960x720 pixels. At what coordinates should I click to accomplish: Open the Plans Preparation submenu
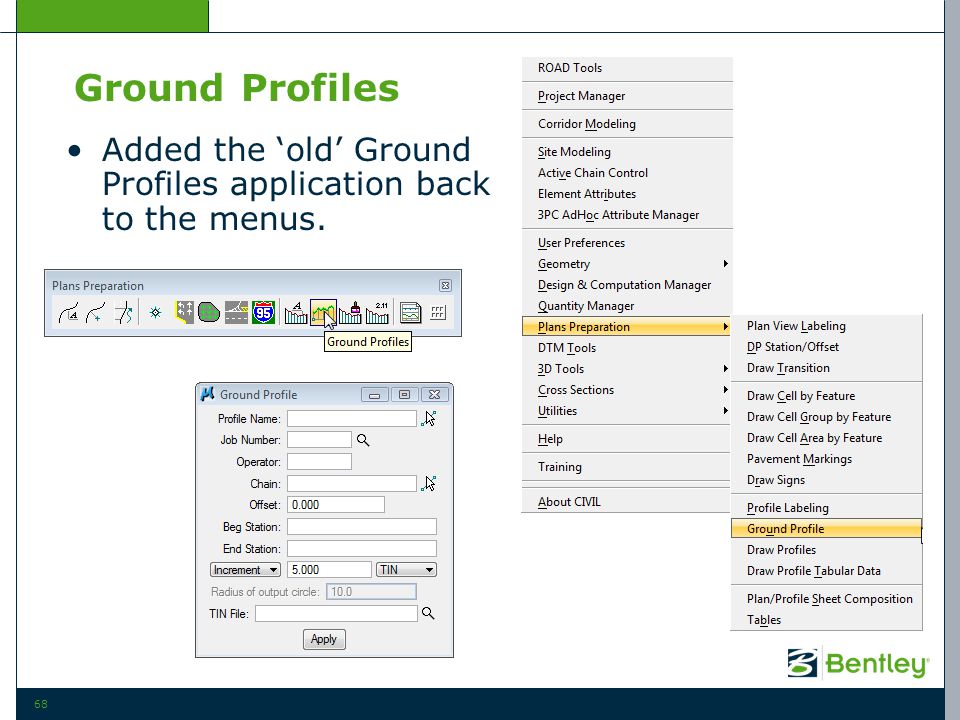627,327
